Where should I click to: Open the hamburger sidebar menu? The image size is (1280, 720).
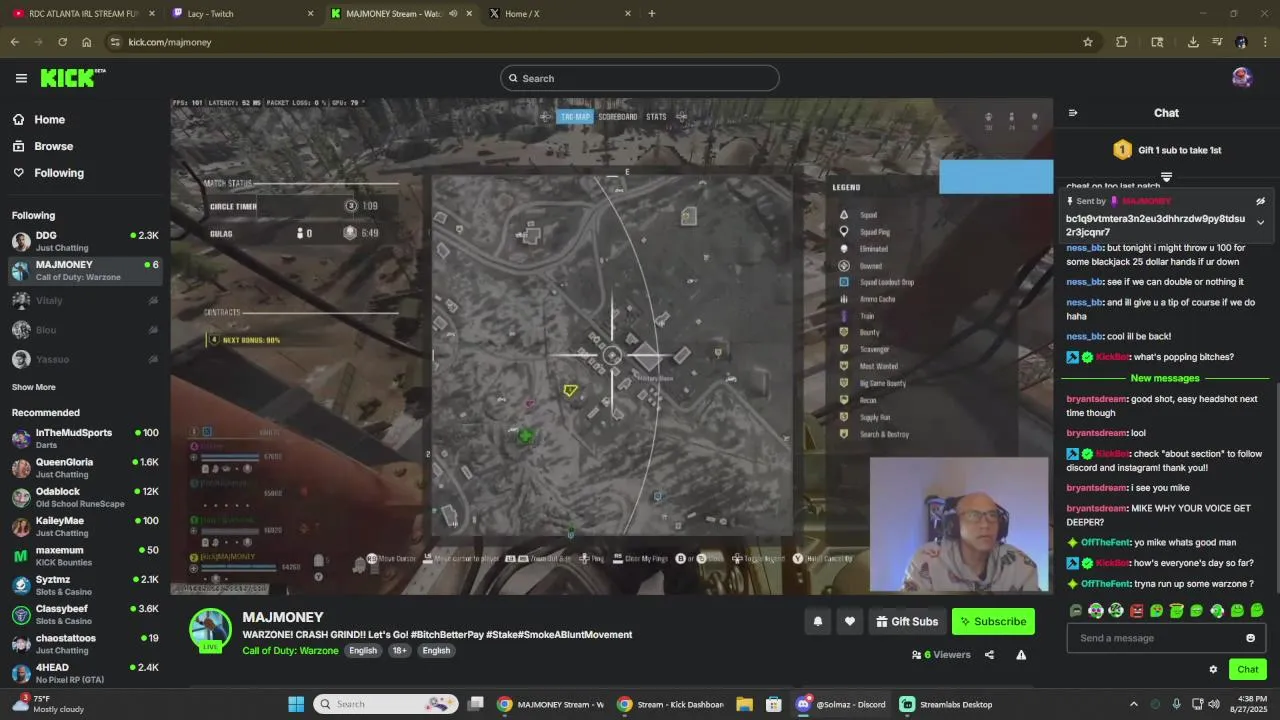pyautogui.click(x=21, y=78)
